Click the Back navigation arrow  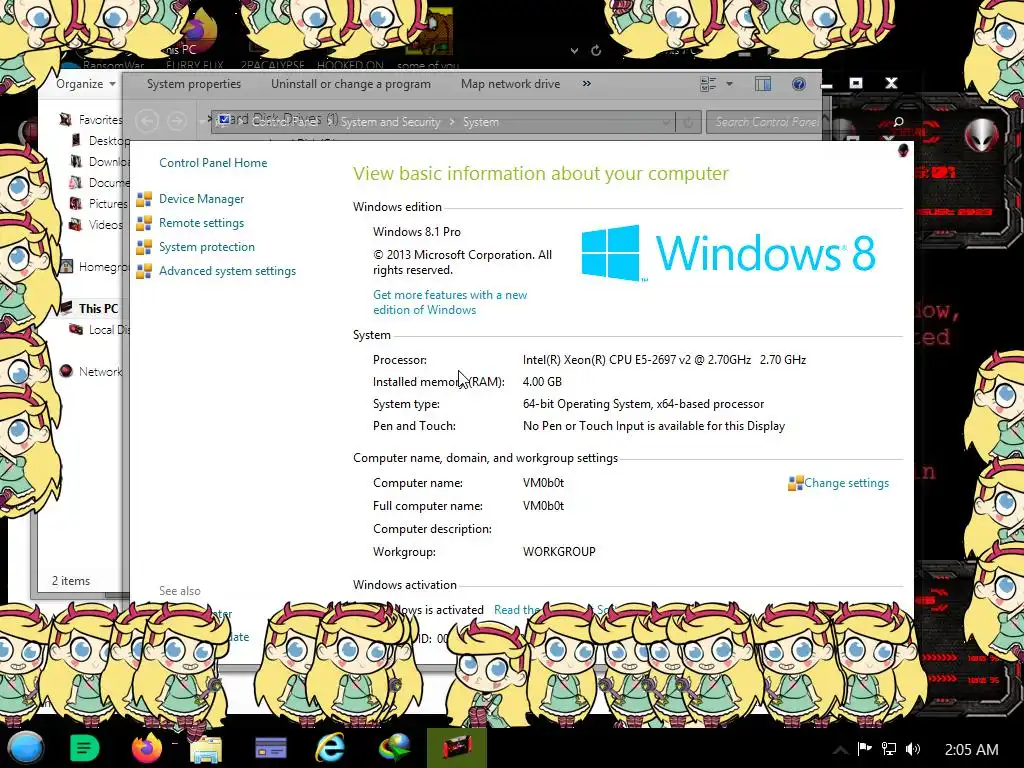click(147, 121)
